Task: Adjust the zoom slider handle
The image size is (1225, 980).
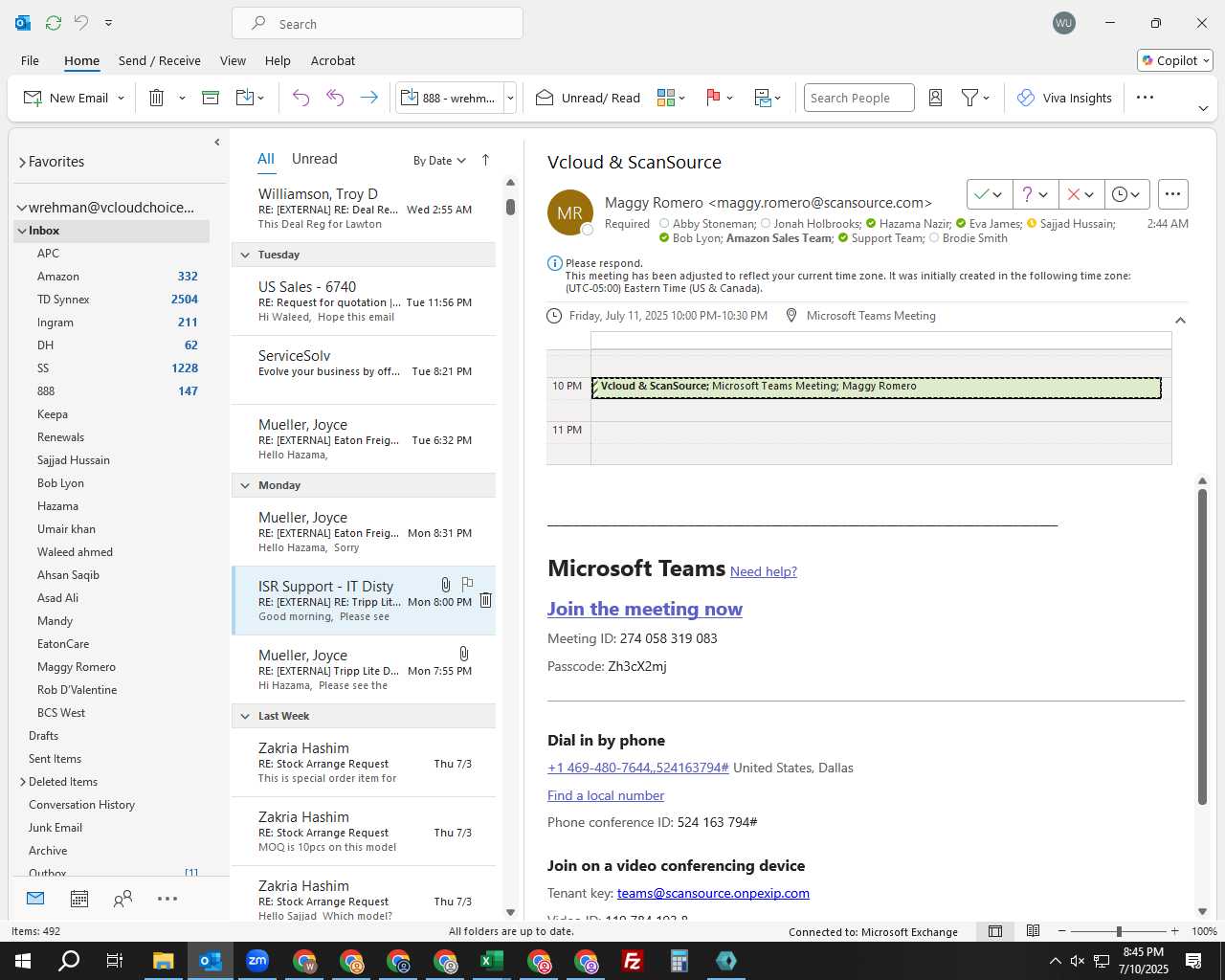Action: [1119, 931]
